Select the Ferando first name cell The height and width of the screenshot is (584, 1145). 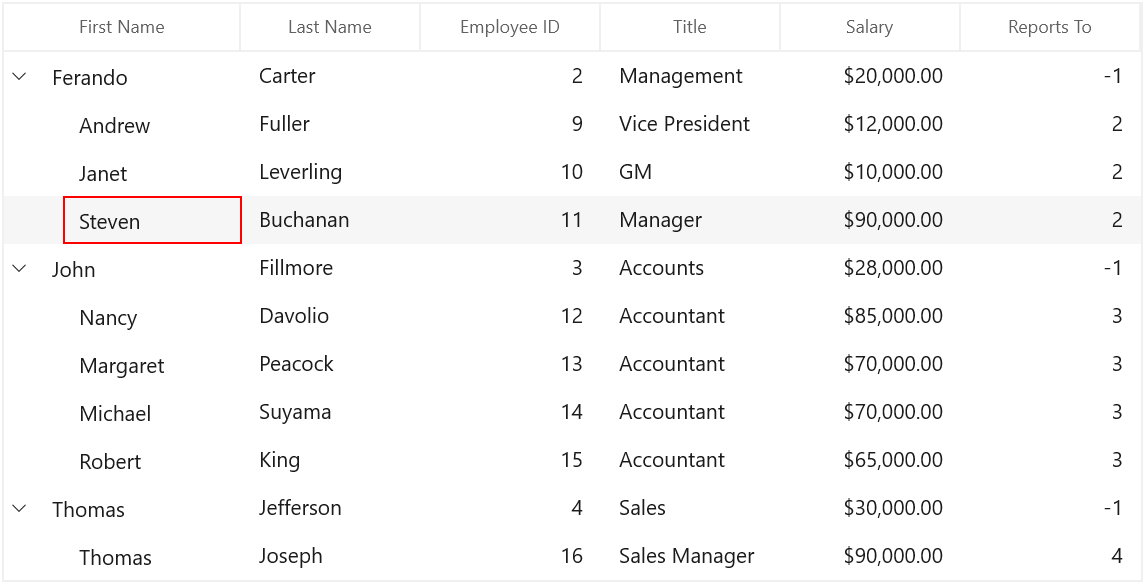(90, 77)
